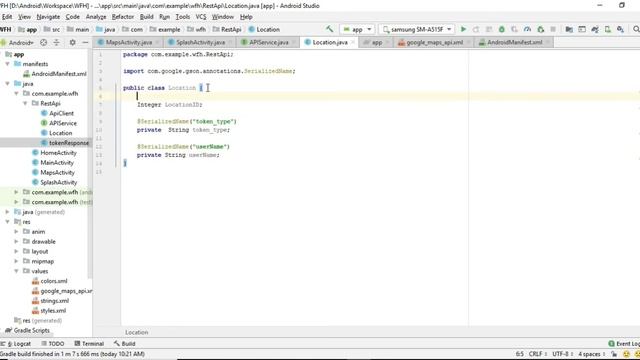Click the Location breadcrumb below the editor
640x360 pixels.
click(x=137, y=332)
